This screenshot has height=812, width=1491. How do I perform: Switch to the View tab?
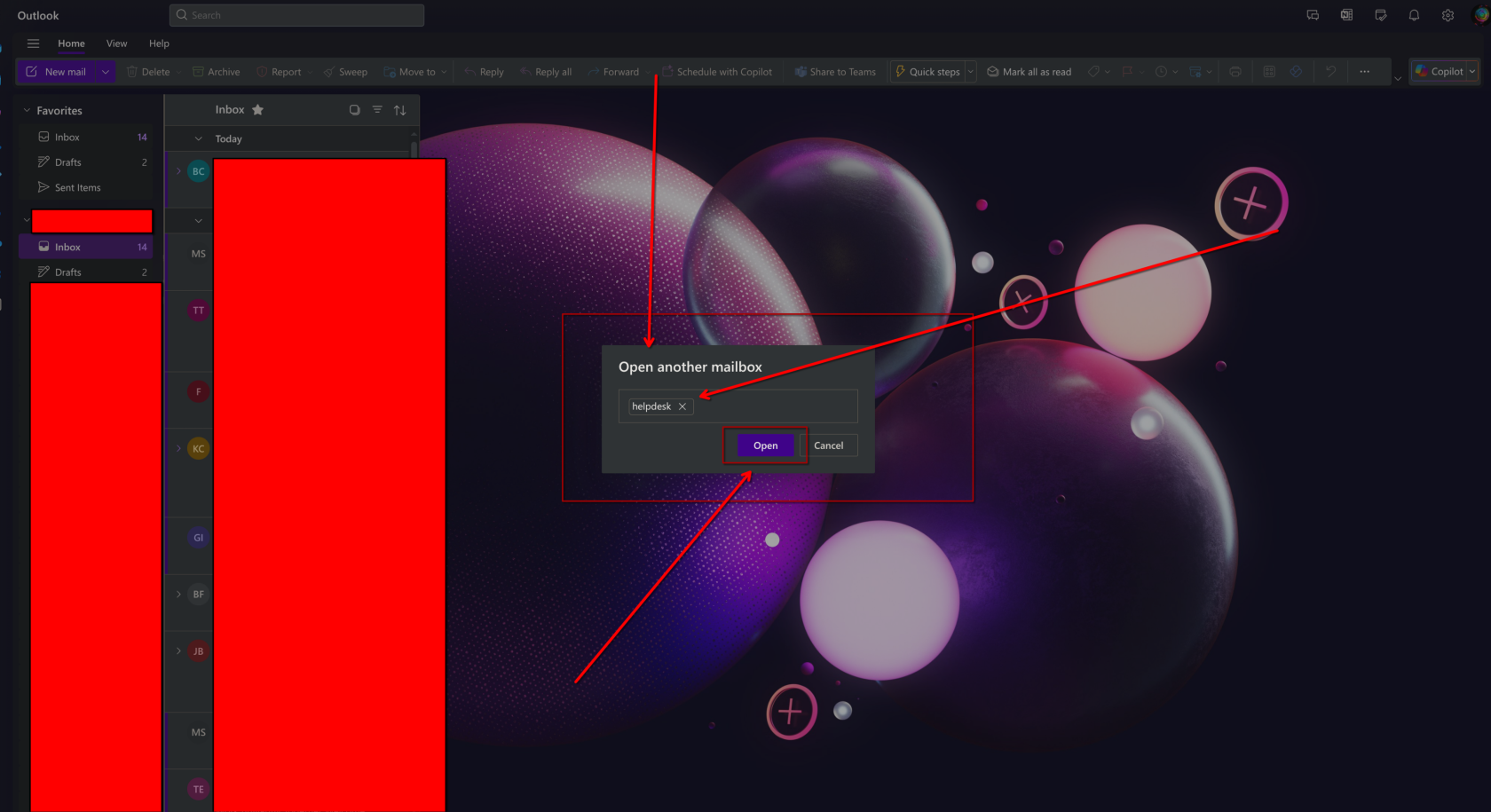pyautogui.click(x=116, y=43)
